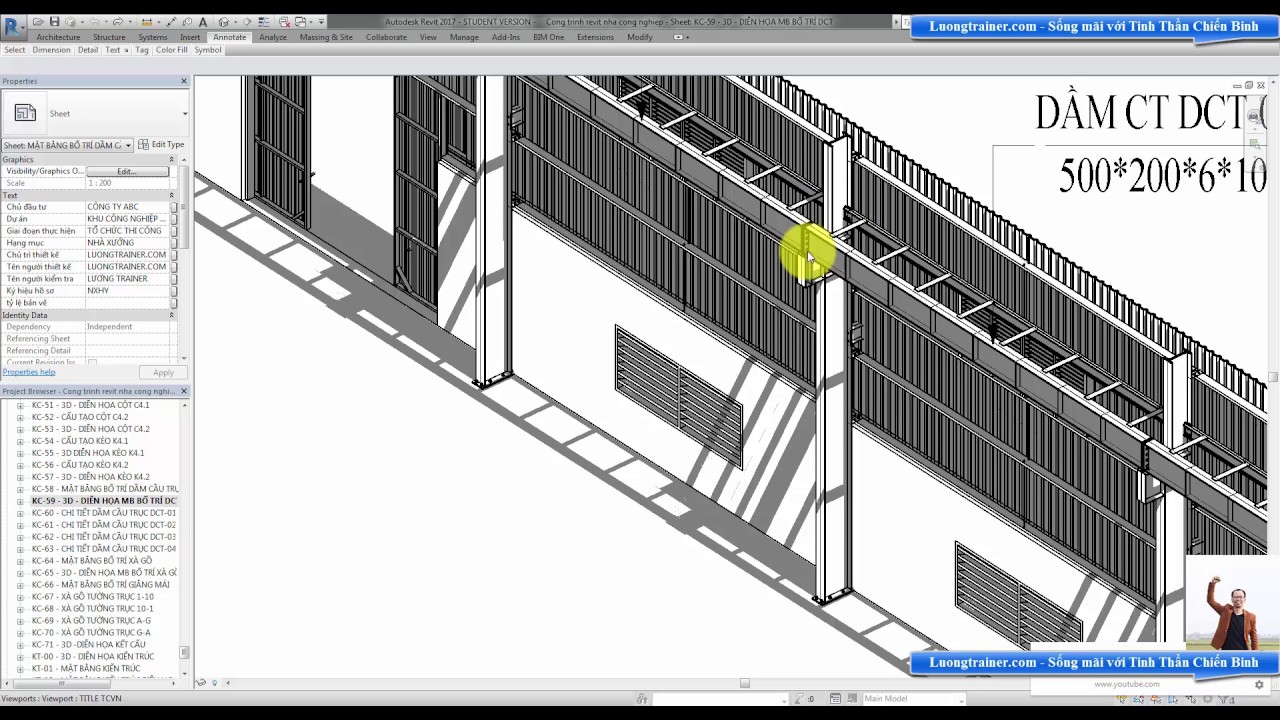Open the Main Model design option dropdown
The height and width of the screenshot is (720, 1280).
(962, 699)
